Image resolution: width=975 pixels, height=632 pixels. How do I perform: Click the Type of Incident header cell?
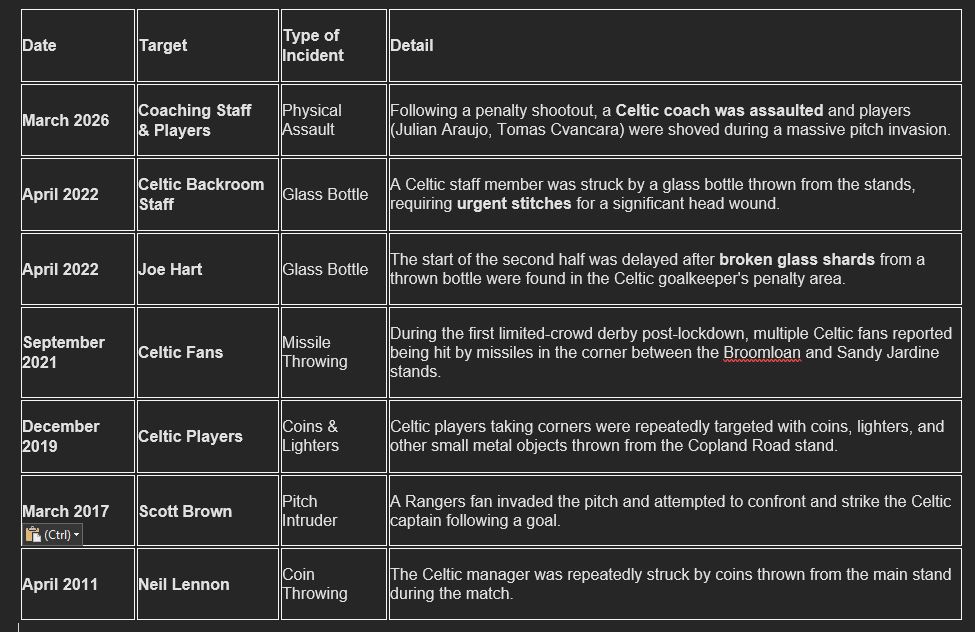pos(334,45)
